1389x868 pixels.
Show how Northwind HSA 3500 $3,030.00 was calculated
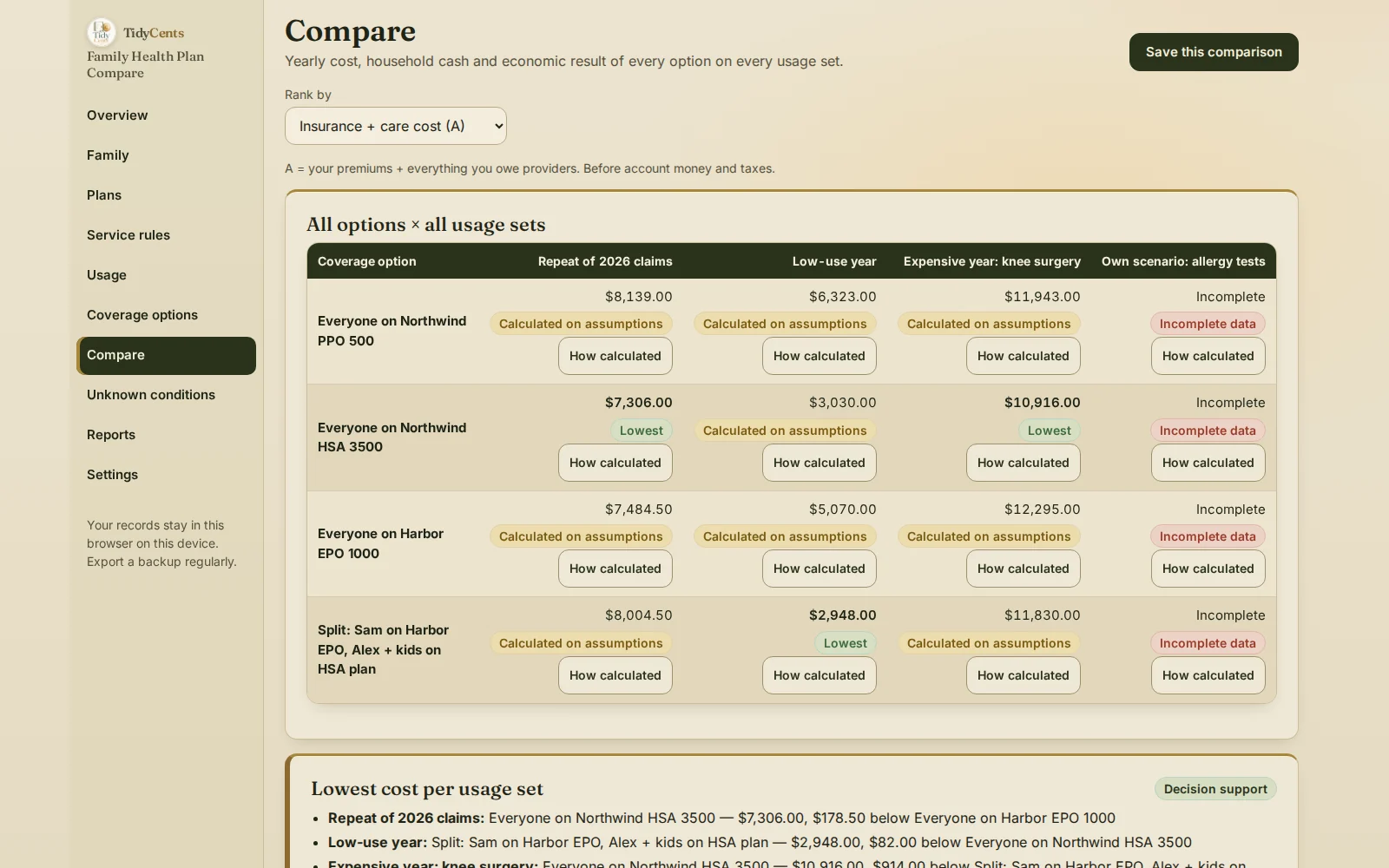pos(820,463)
